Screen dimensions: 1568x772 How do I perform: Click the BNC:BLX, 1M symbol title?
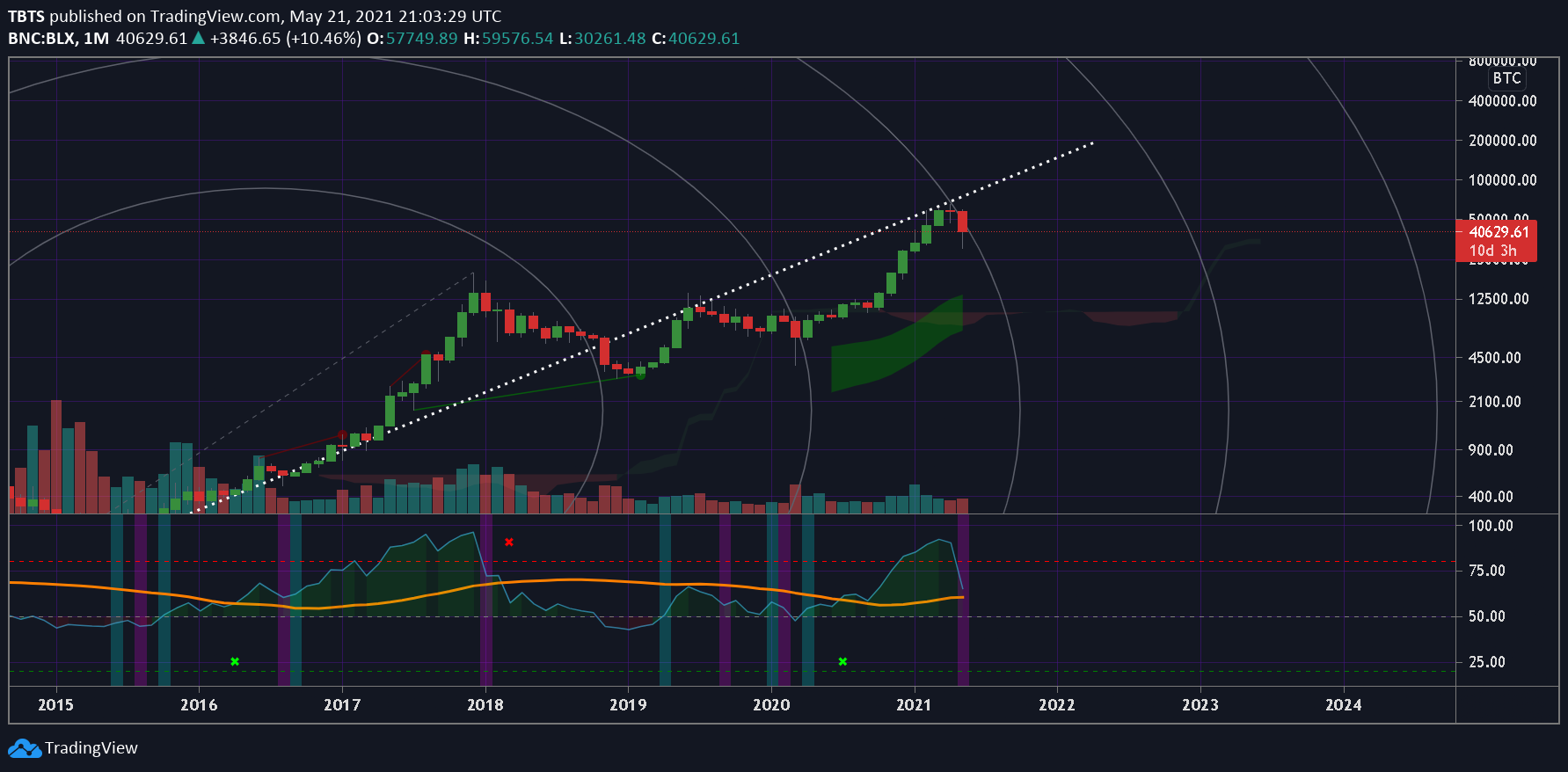coord(59,39)
